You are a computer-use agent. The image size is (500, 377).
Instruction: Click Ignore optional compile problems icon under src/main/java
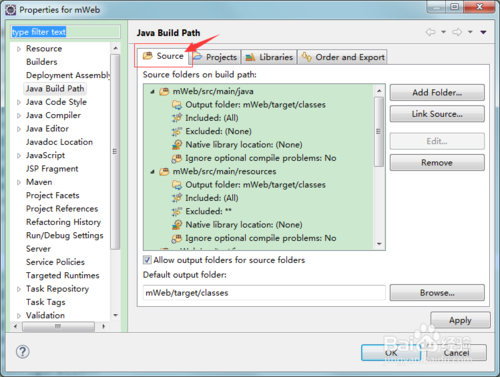point(177,158)
